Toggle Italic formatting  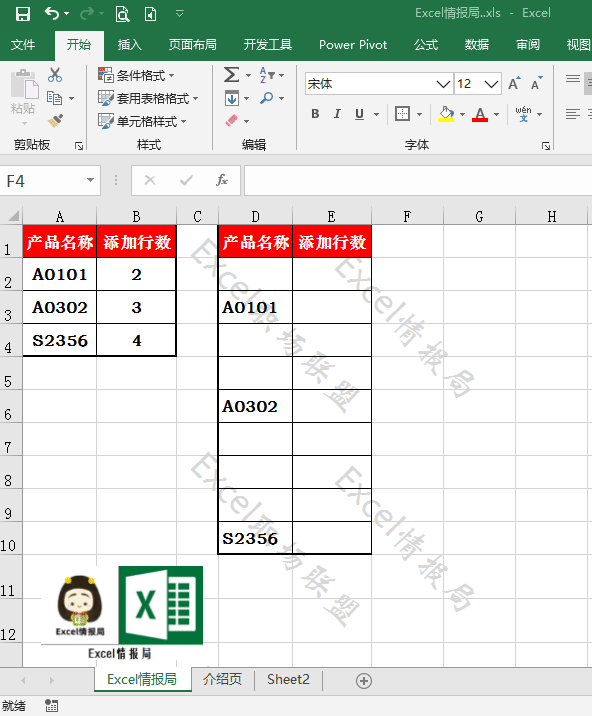pos(337,114)
